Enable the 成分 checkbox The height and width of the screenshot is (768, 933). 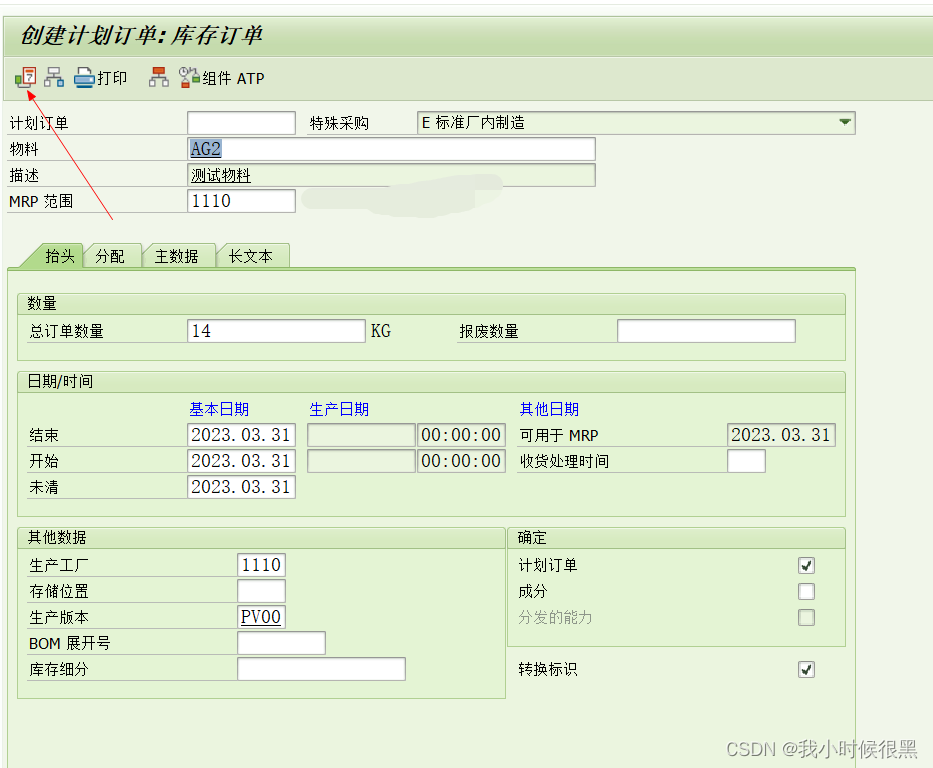tap(806, 591)
